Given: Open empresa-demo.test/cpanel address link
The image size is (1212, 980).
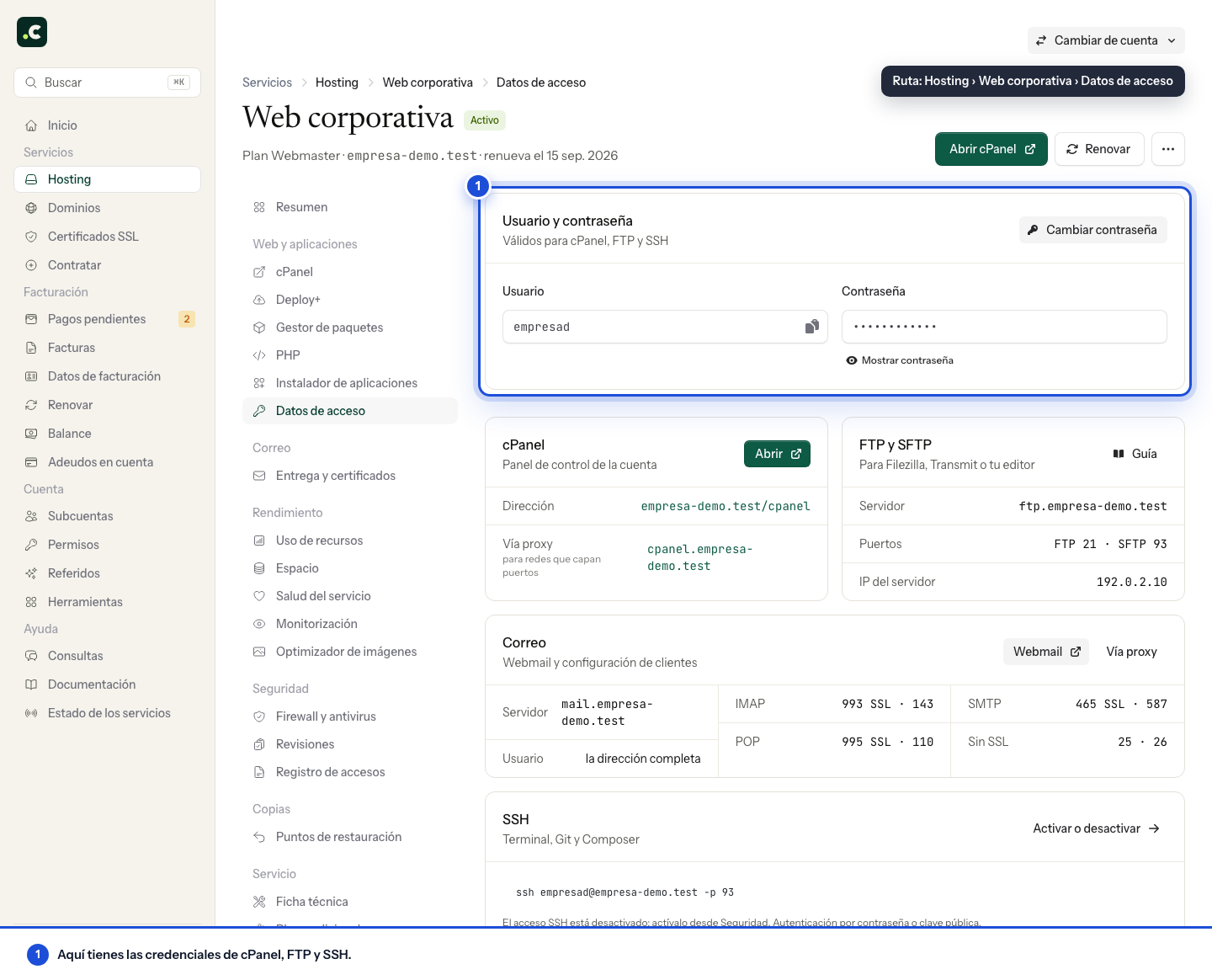Looking at the screenshot, I should 726,506.
